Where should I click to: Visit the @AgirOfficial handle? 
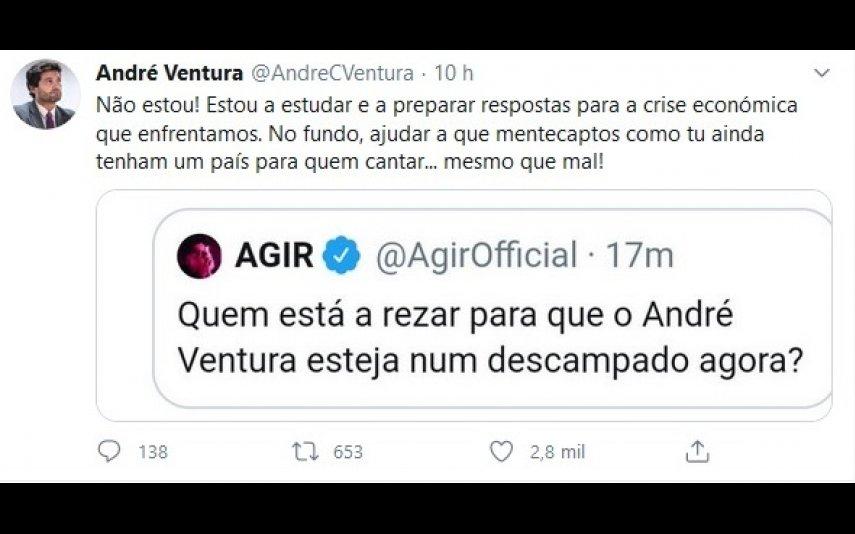tap(476, 255)
